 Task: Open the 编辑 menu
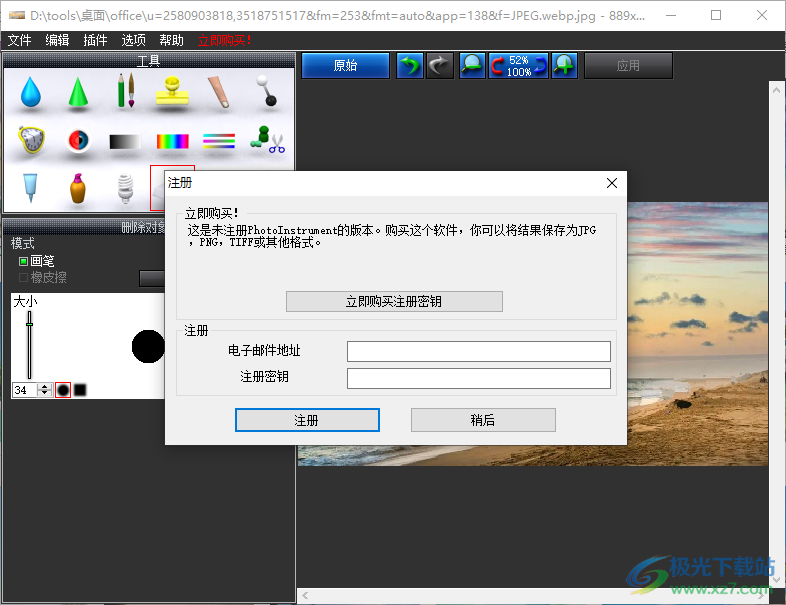[57, 40]
